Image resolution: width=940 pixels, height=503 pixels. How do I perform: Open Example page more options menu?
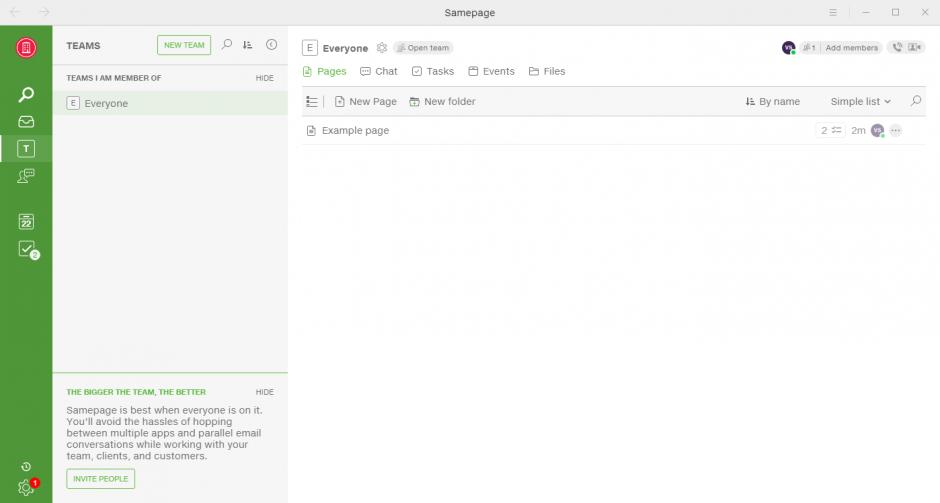896,131
